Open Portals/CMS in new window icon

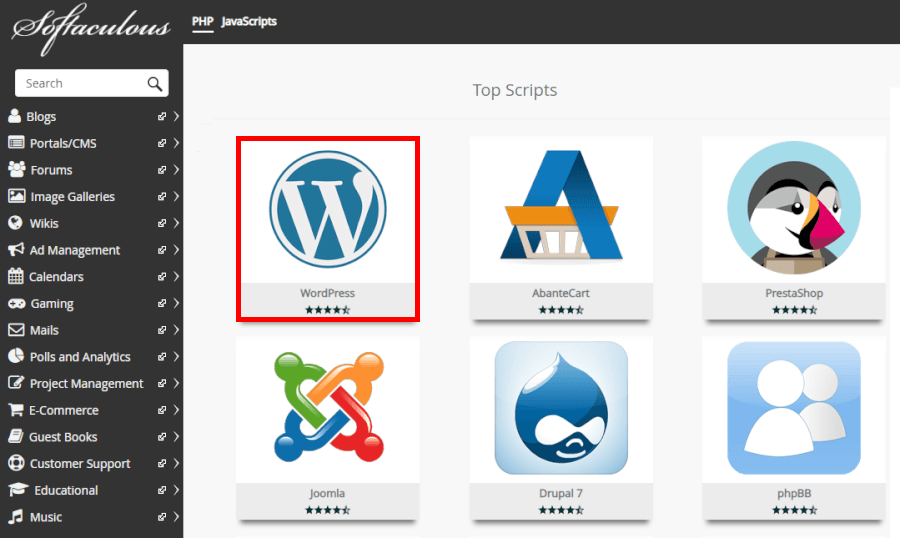(162, 143)
